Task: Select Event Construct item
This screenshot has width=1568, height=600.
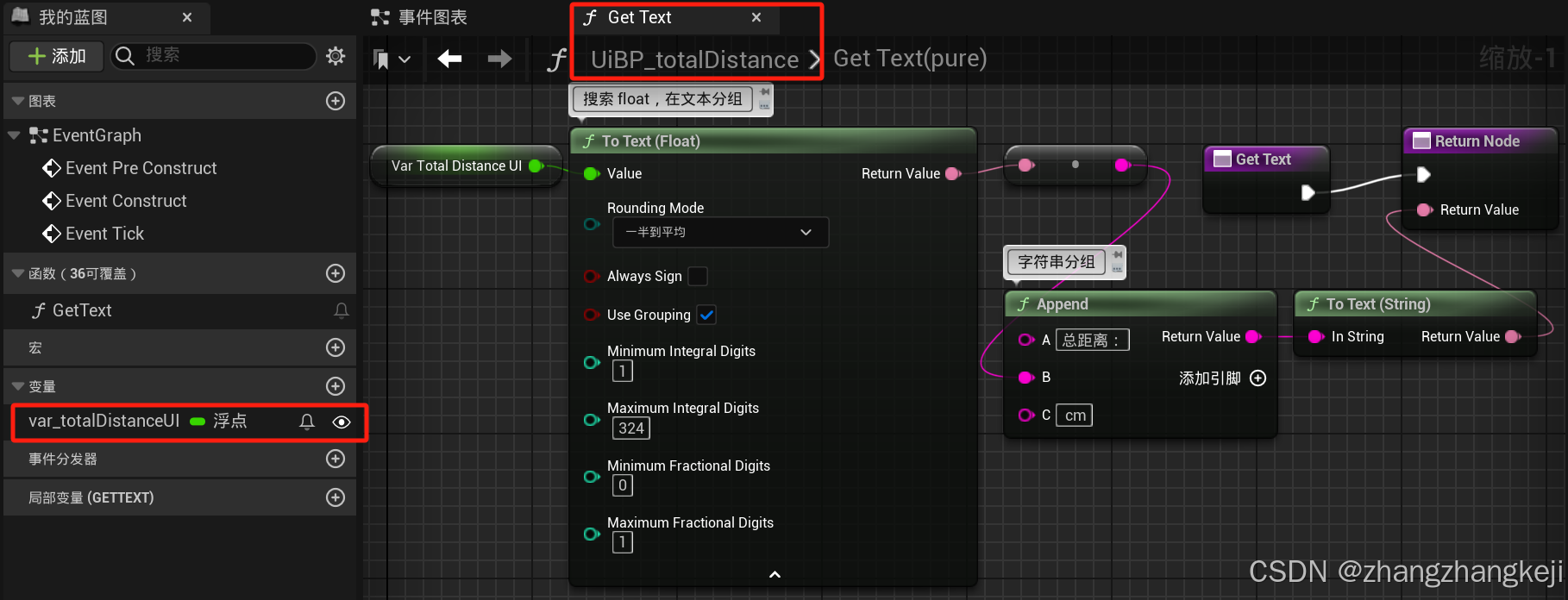Action: tap(126, 201)
